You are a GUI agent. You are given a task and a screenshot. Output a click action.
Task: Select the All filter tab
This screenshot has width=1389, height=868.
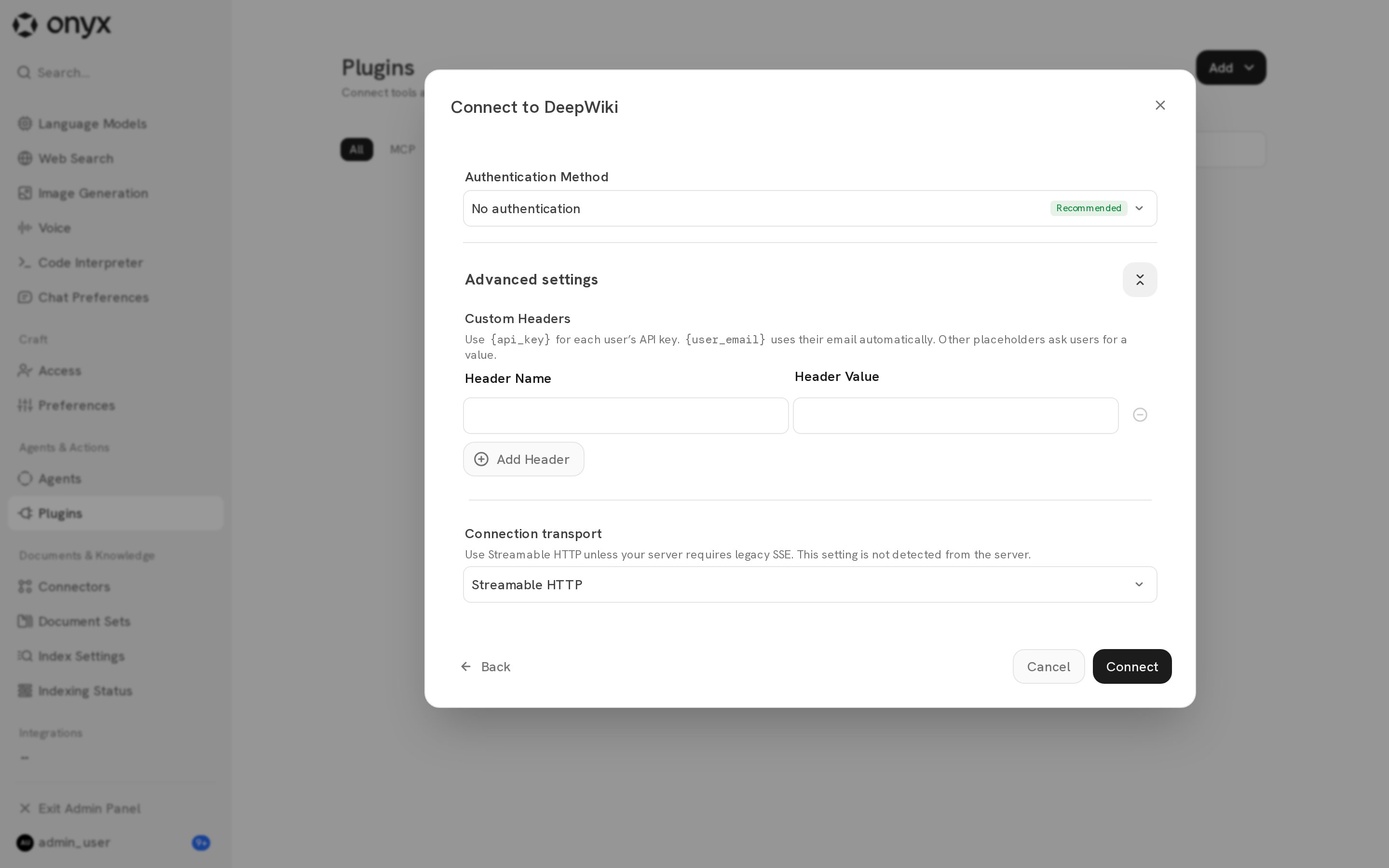point(356,149)
